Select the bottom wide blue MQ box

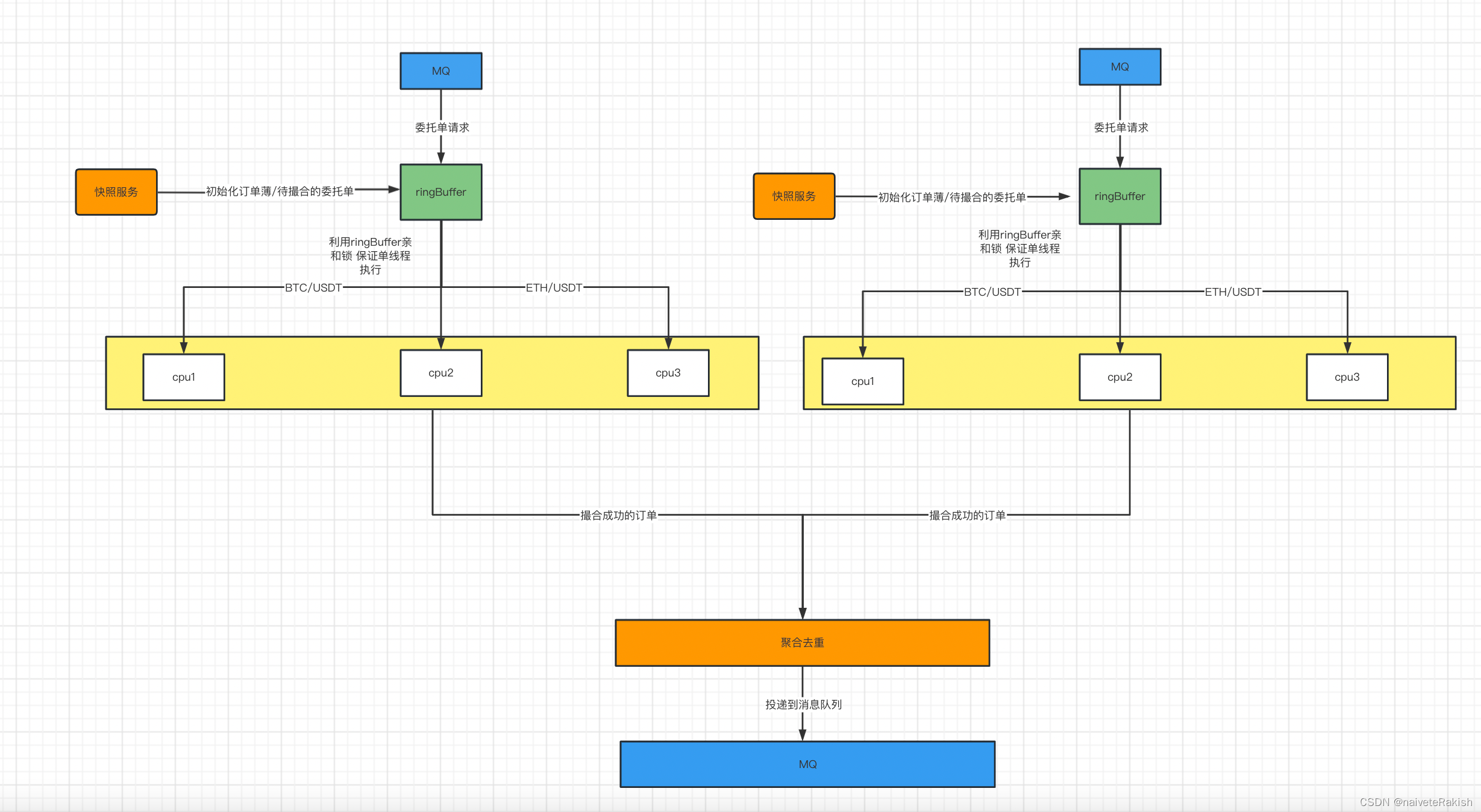click(x=807, y=764)
